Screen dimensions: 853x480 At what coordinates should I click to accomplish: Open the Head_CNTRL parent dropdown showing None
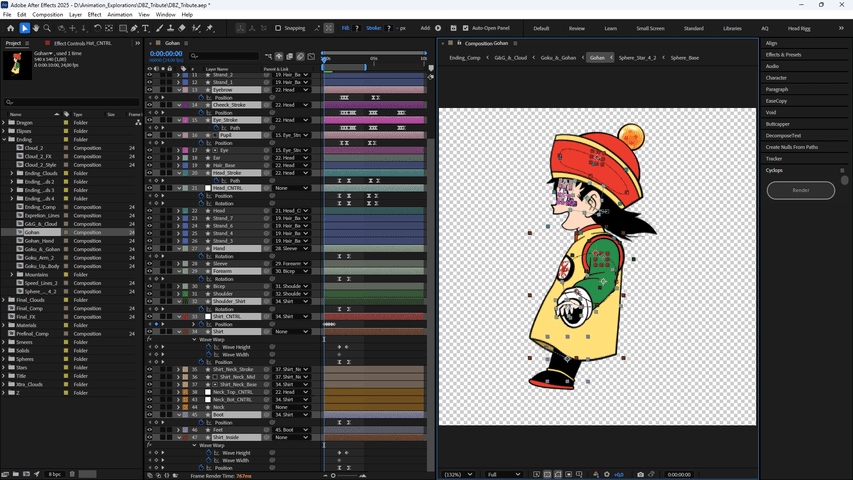coord(292,188)
